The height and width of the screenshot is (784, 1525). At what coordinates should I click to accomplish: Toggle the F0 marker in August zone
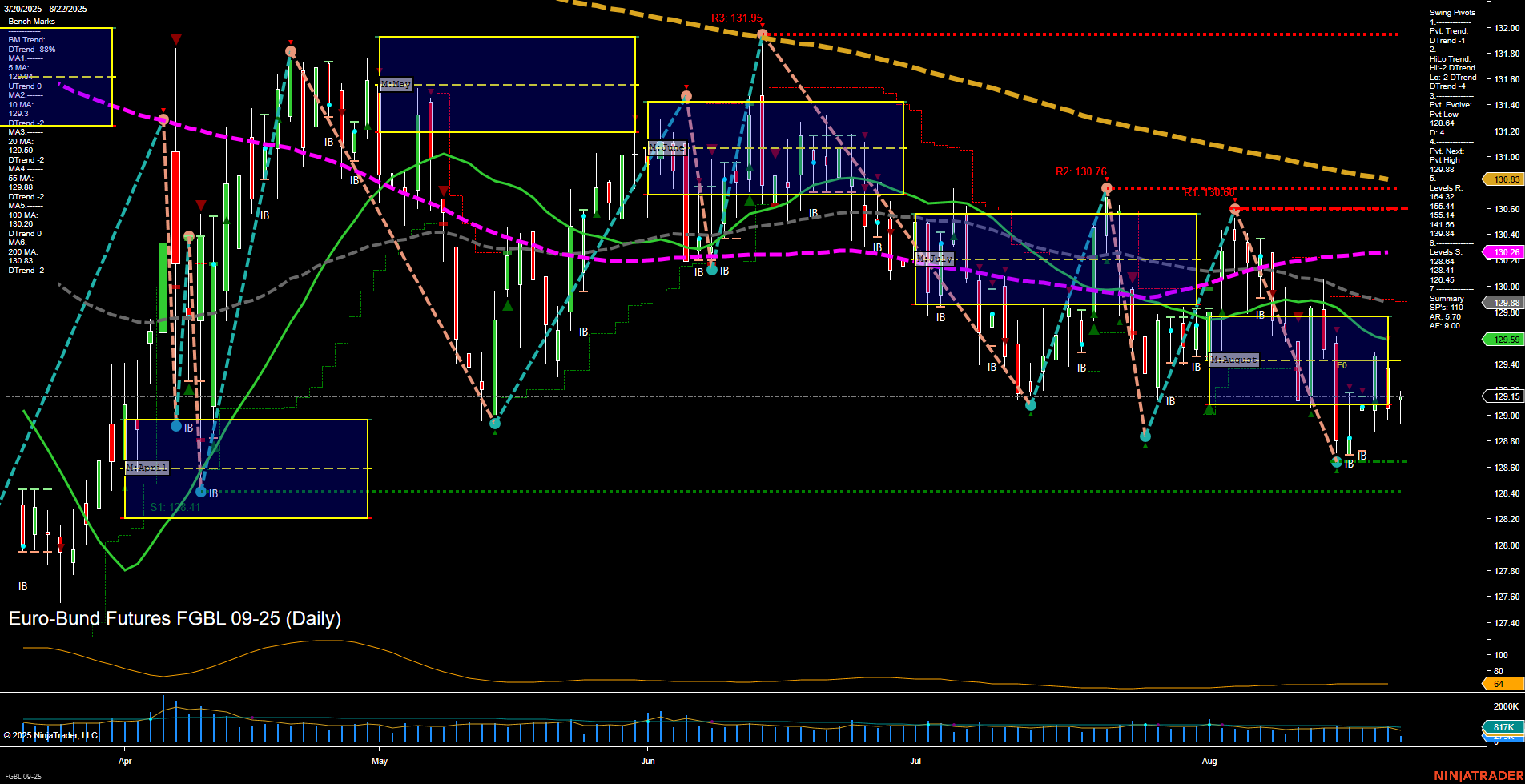pyautogui.click(x=1342, y=364)
